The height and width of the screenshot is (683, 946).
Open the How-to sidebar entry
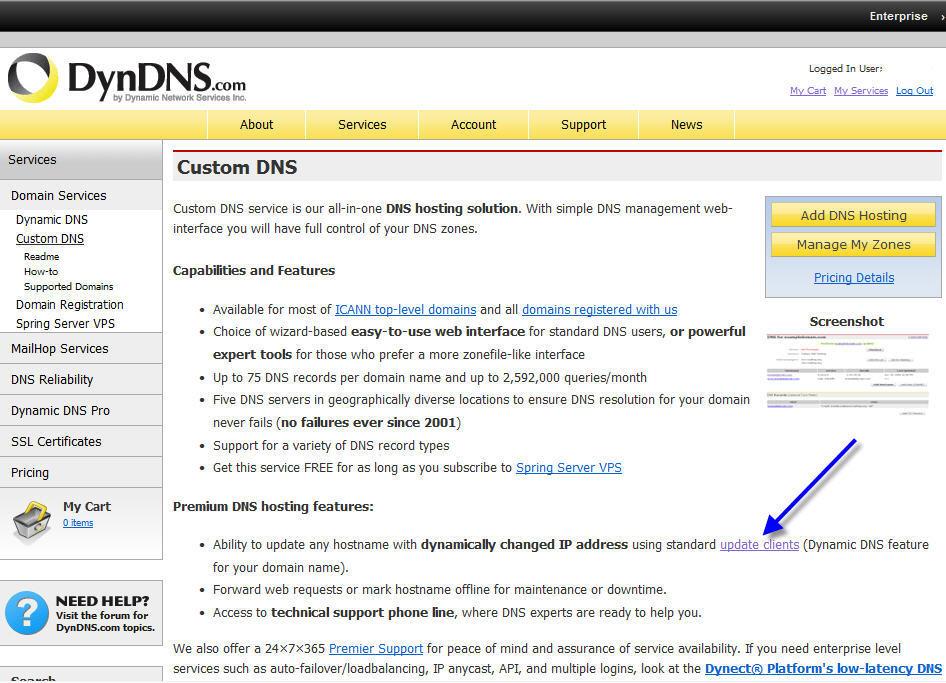click(x=41, y=272)
